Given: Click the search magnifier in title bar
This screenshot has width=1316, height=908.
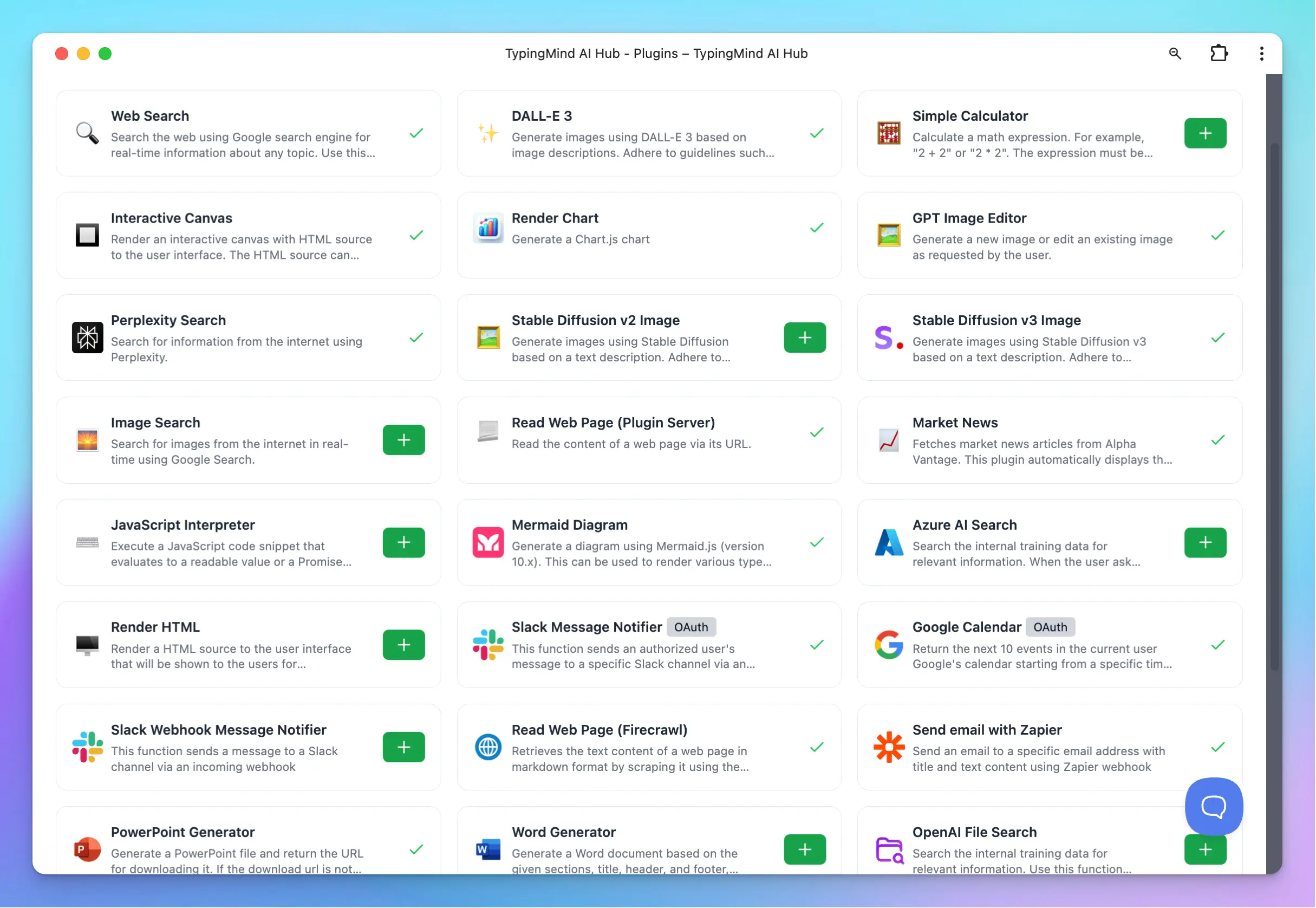Looking at the screenshot, I should click(x=1176, y=54).
